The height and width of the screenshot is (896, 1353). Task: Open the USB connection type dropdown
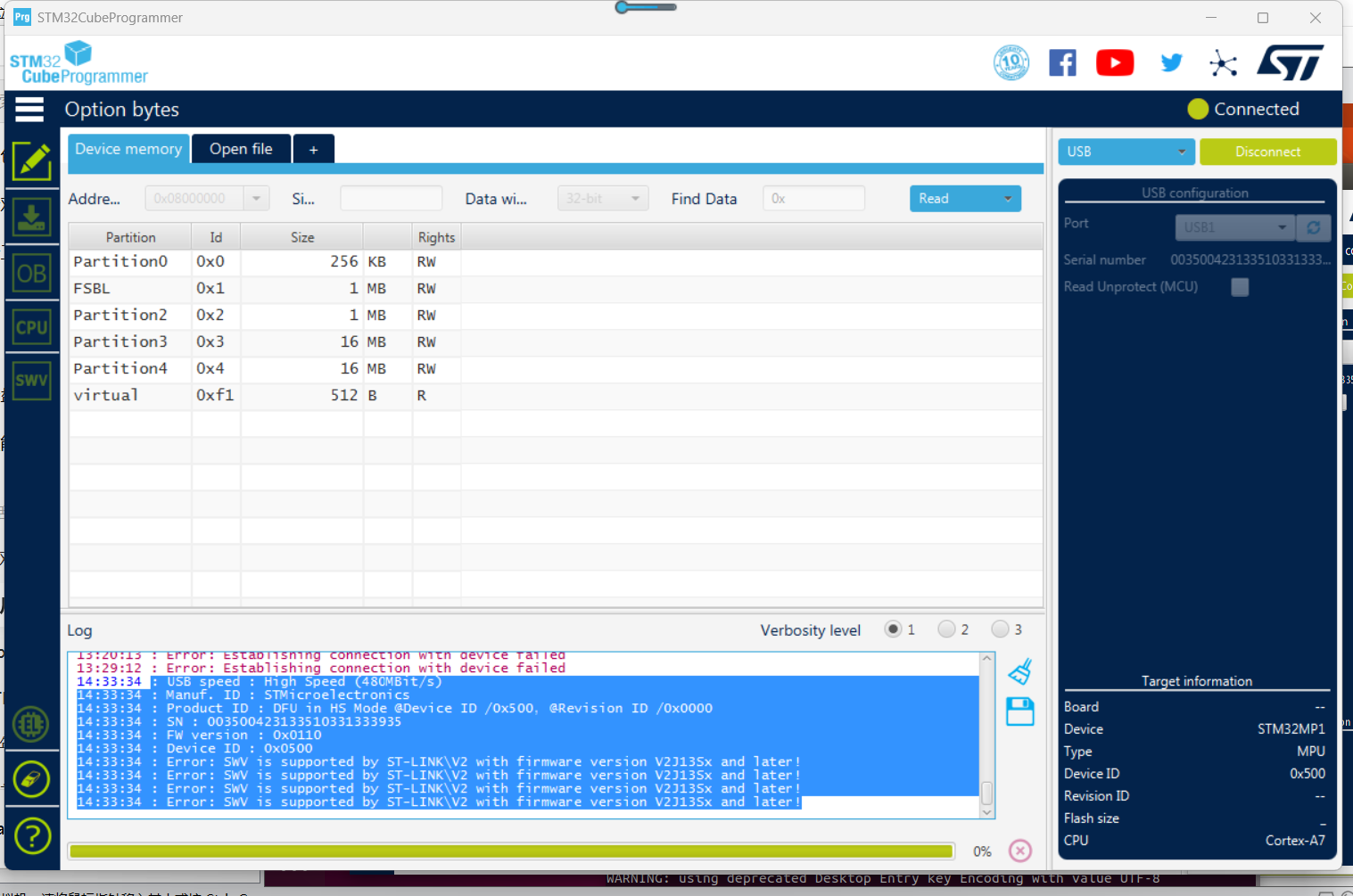(1126, 152)
